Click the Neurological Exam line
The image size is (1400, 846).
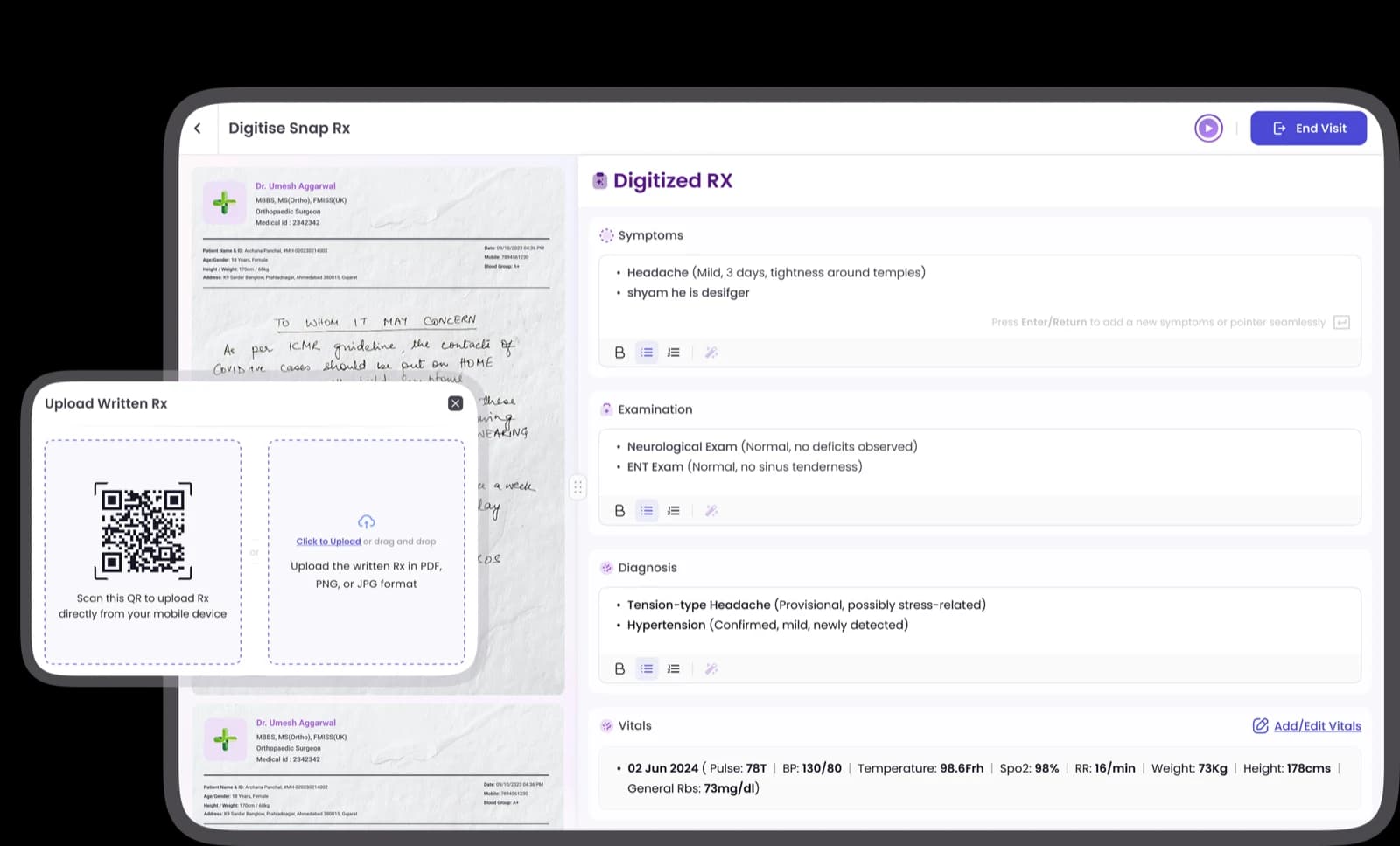tap(772, 447)
